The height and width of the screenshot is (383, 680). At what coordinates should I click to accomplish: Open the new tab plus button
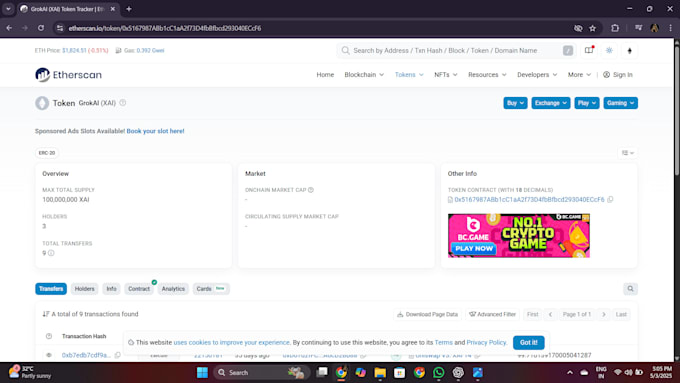coord(129,9)
